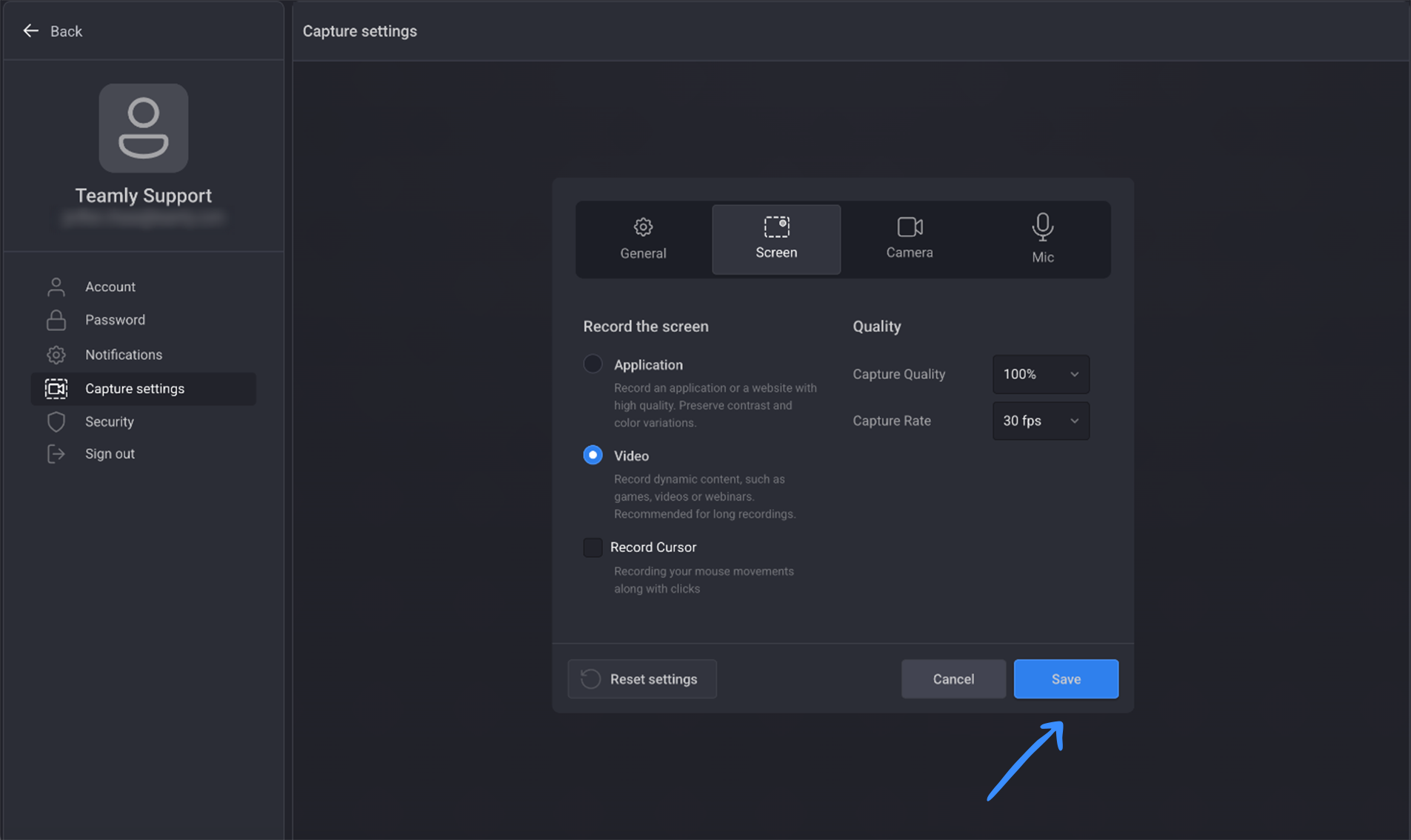Click the General tab gear icon
1411x840 pixels.
point(643,227)
